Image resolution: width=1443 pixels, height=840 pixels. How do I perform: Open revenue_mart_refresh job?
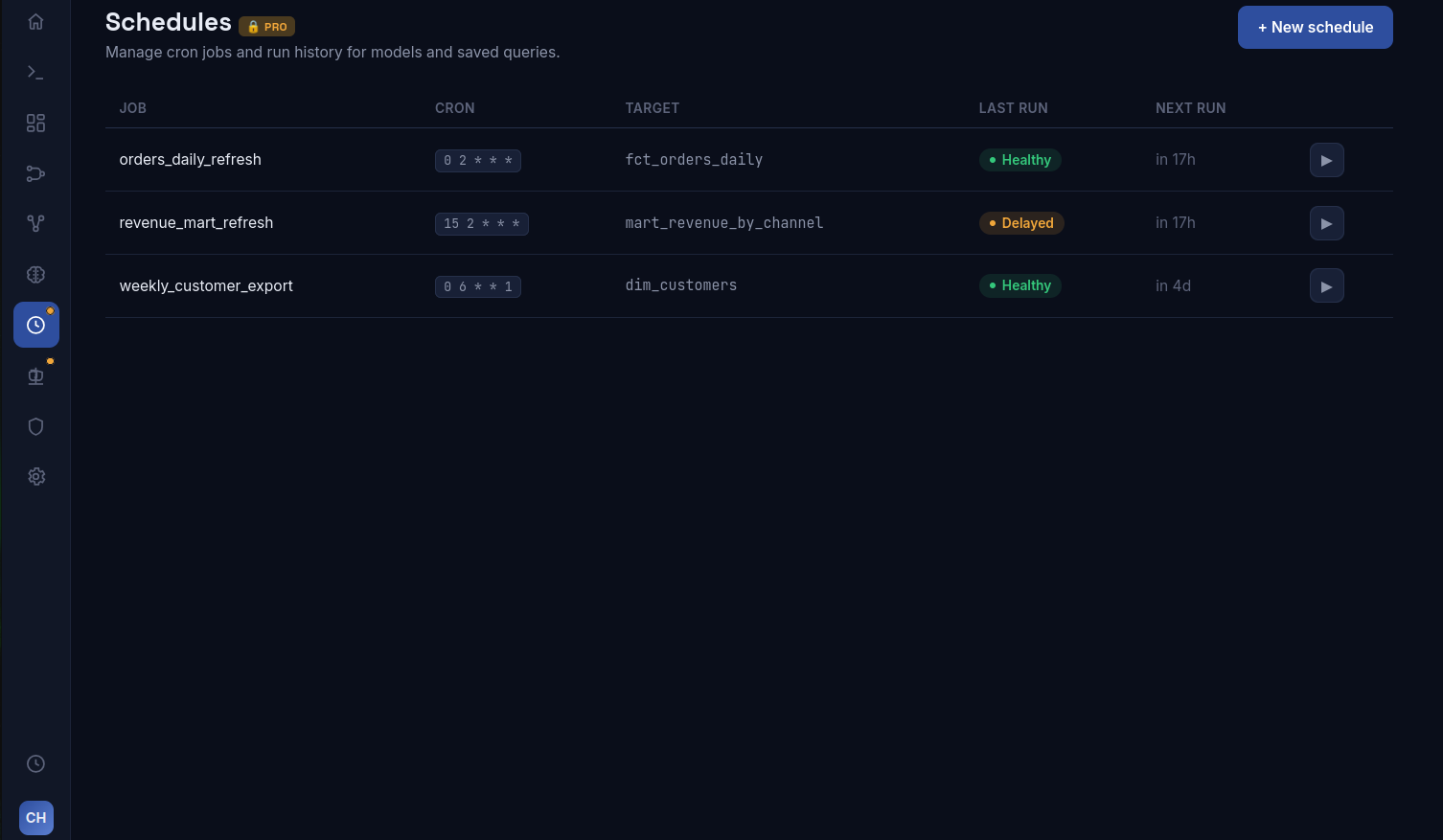[x=196, y=223]
